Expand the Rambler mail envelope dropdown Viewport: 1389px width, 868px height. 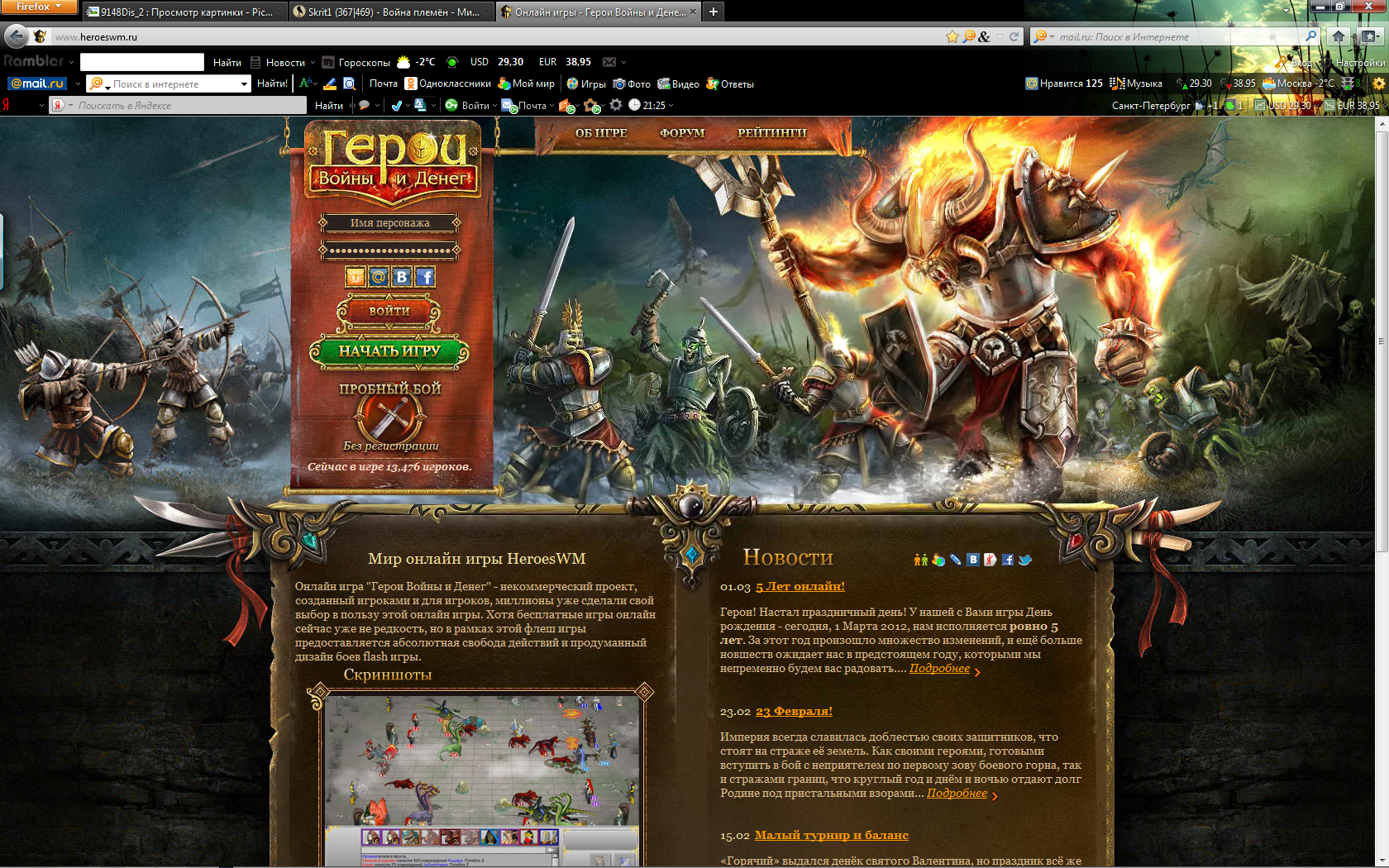tap(623, 62)
